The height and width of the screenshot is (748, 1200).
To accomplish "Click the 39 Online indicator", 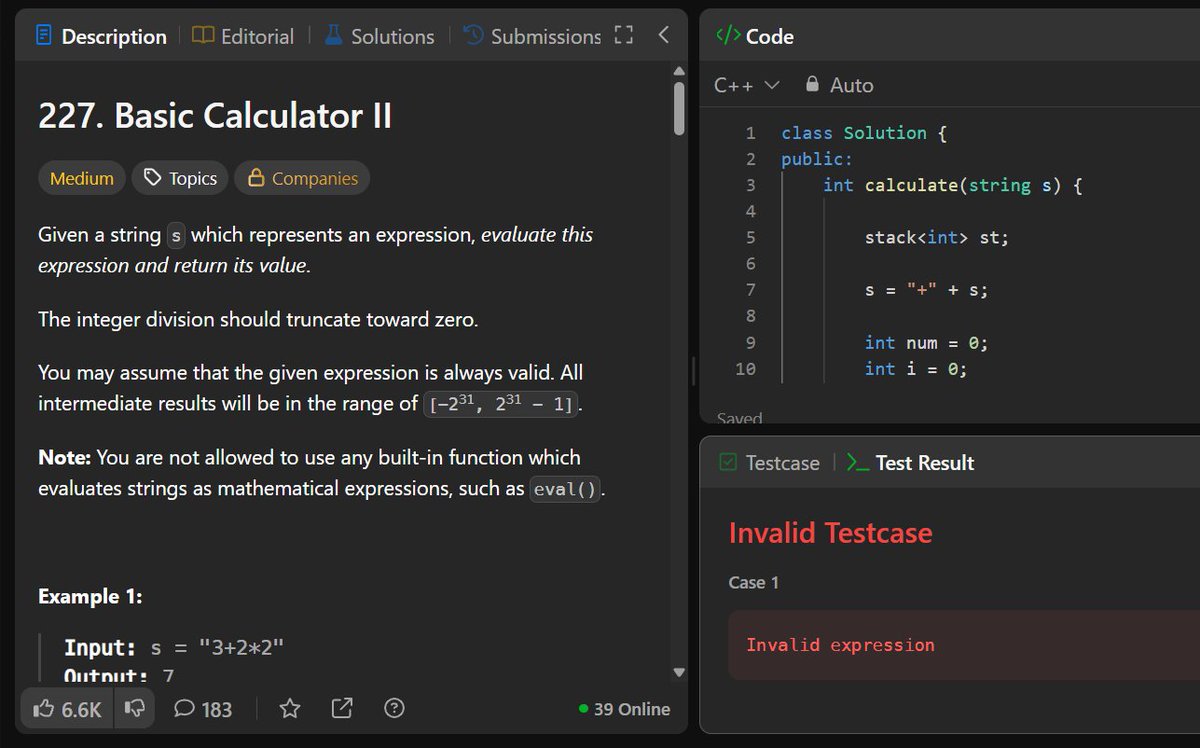I will point(624,709).
